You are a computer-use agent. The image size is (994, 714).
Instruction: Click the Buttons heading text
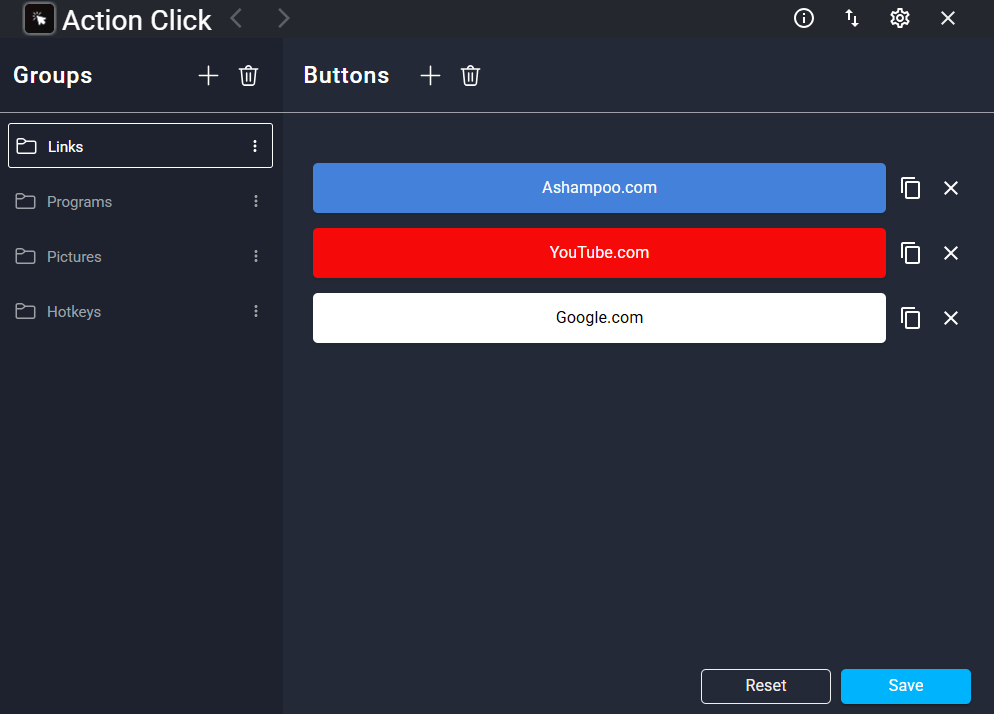click(346, 75)
